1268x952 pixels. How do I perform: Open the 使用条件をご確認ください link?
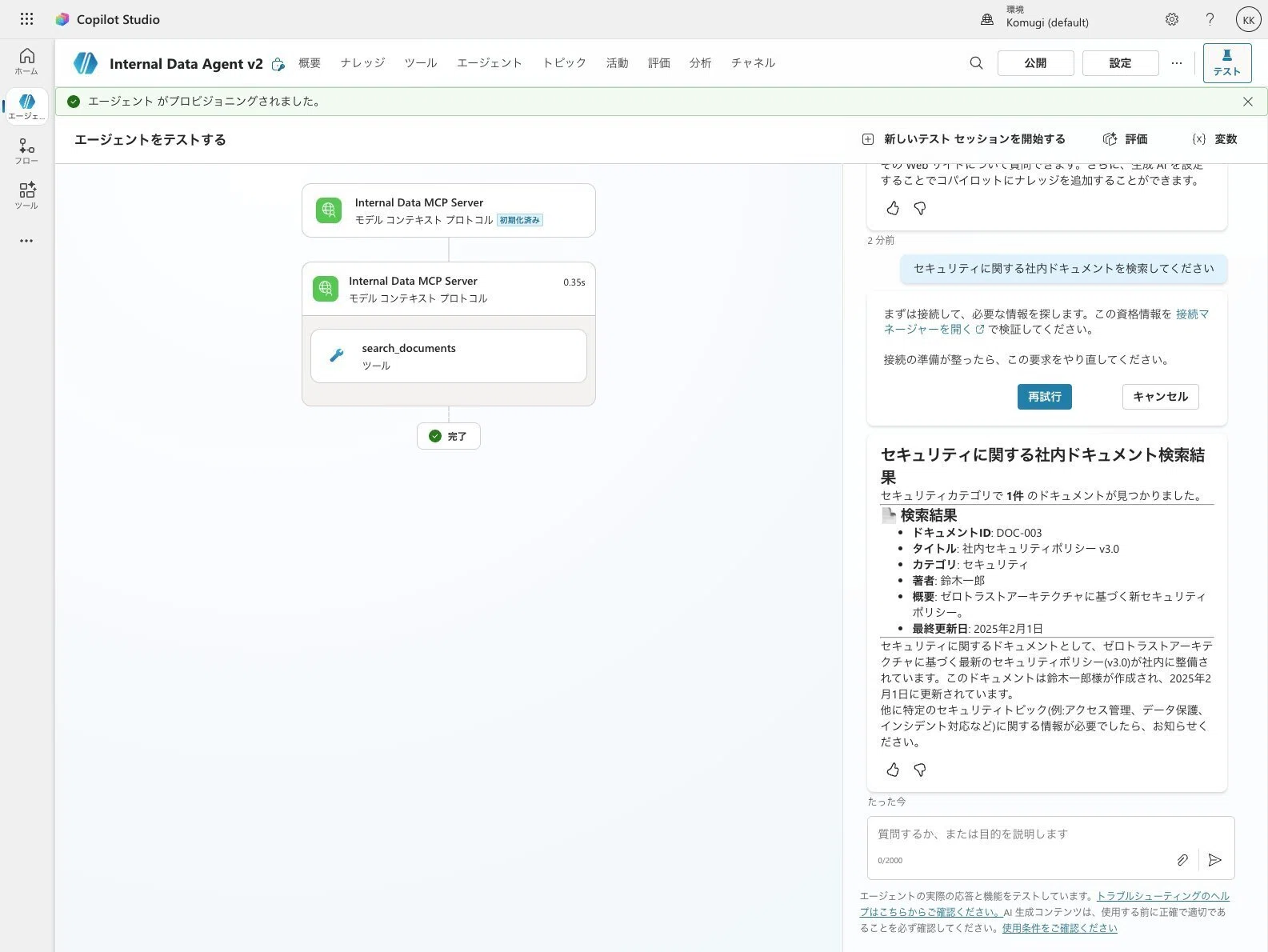point(1059,928)
